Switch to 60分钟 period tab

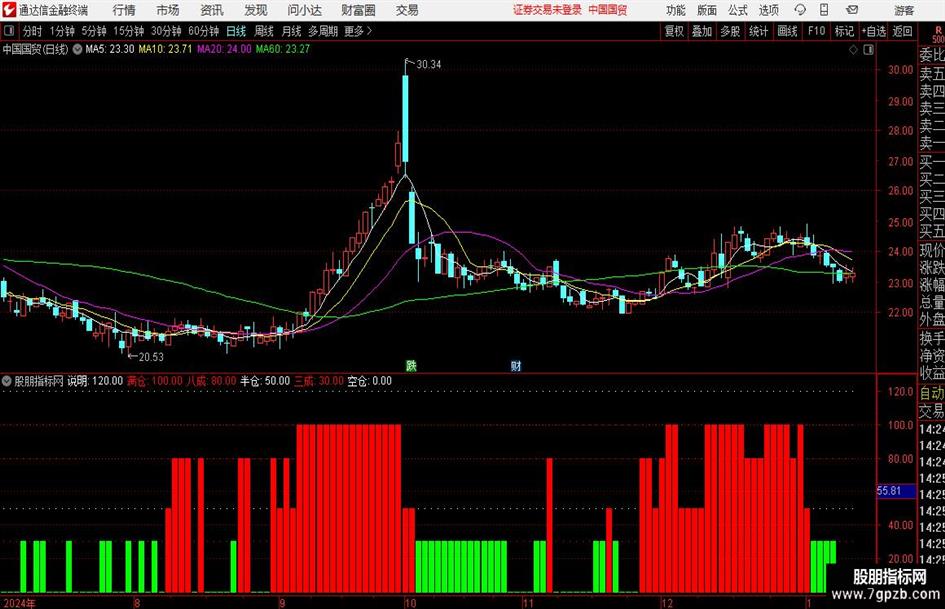204,31
